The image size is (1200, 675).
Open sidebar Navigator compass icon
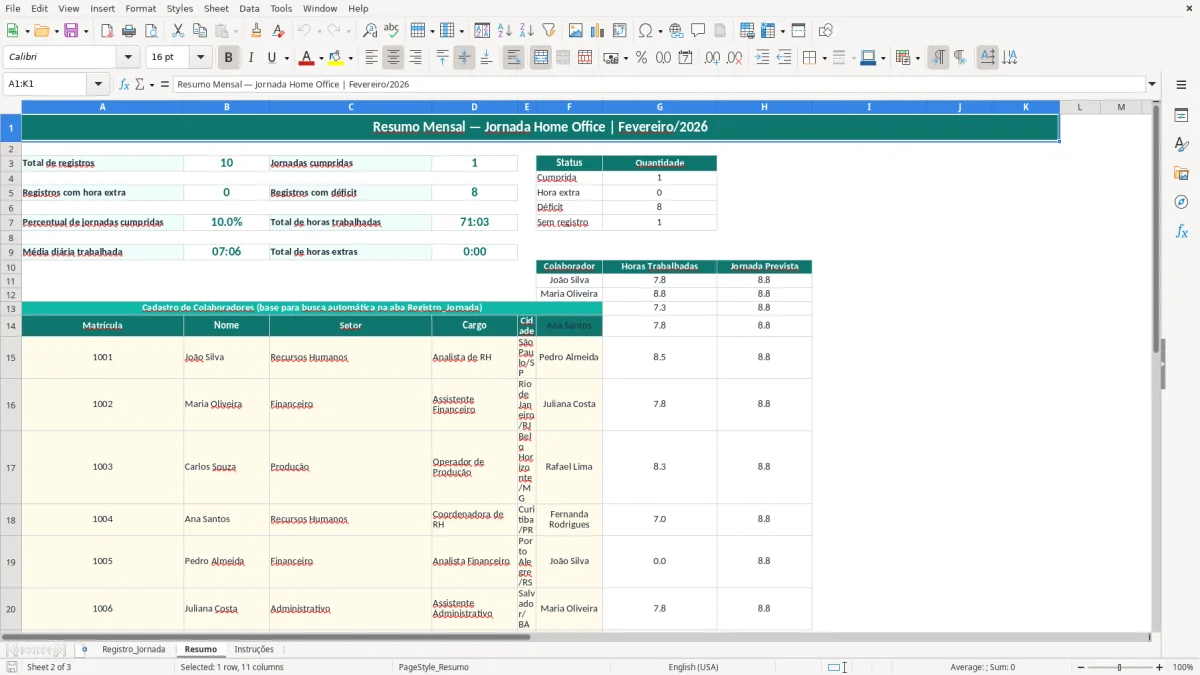click(x=1181, y=203)
